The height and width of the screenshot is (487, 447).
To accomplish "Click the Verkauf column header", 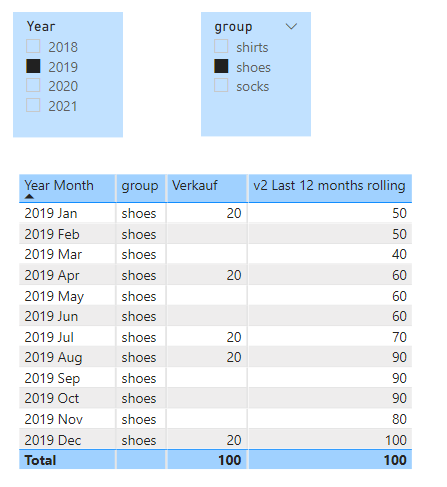I will point(195,185).
